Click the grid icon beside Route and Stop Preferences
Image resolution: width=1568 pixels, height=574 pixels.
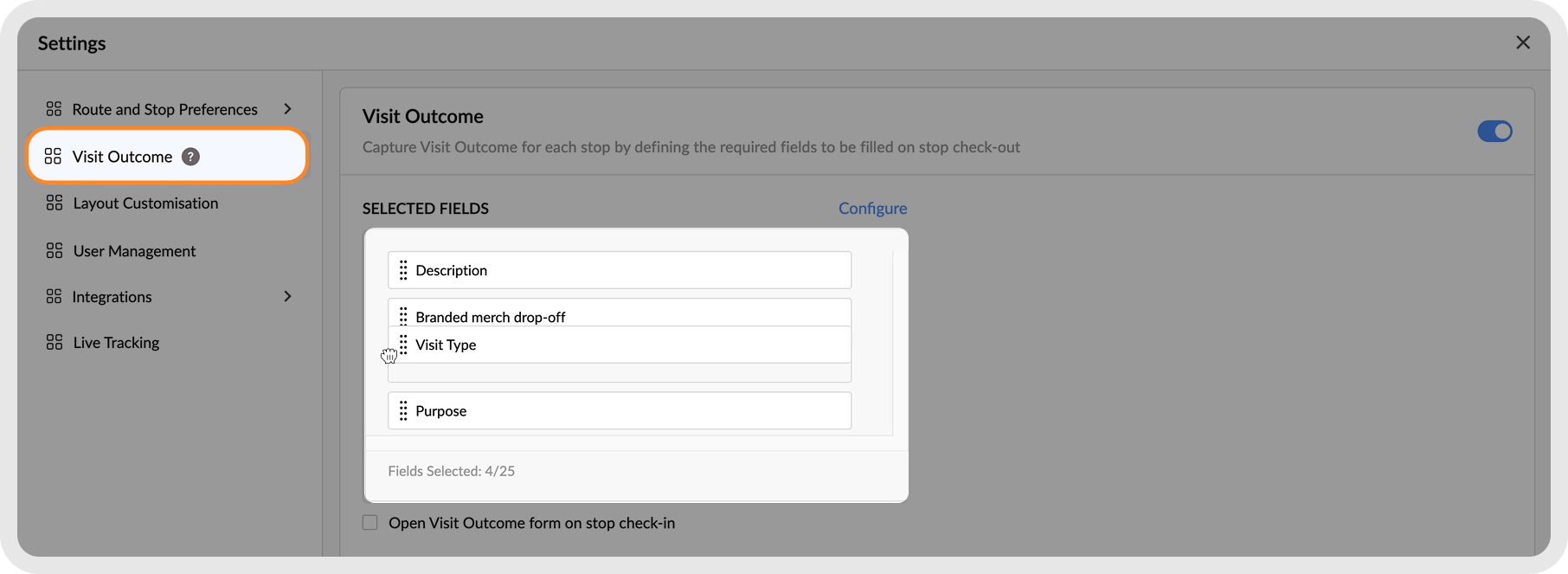pos(54,109)
